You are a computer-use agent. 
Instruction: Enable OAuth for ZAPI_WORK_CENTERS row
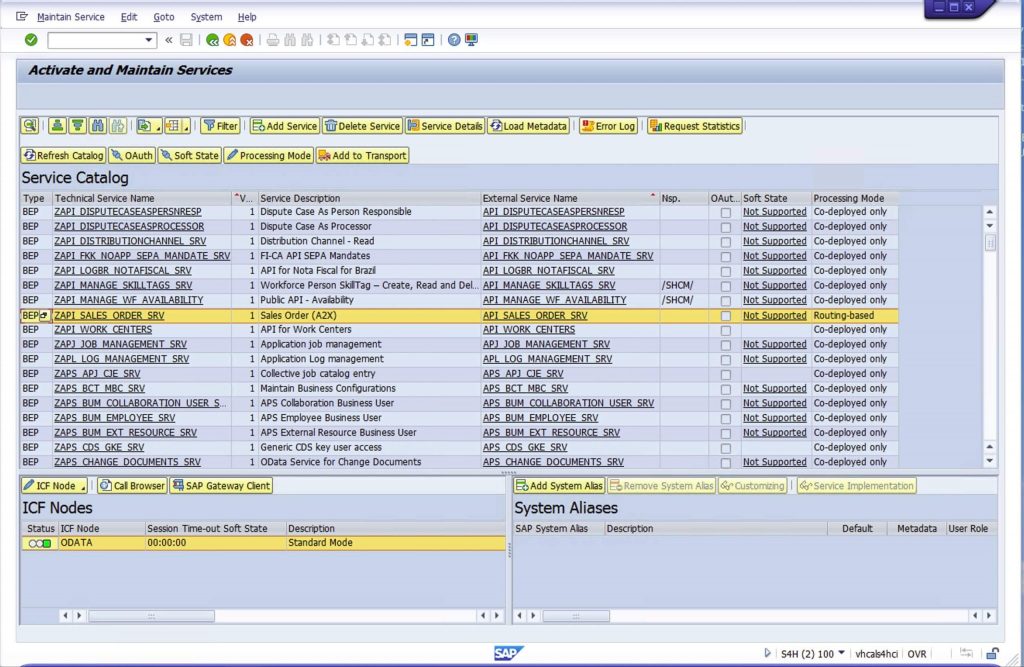[726, 329]
